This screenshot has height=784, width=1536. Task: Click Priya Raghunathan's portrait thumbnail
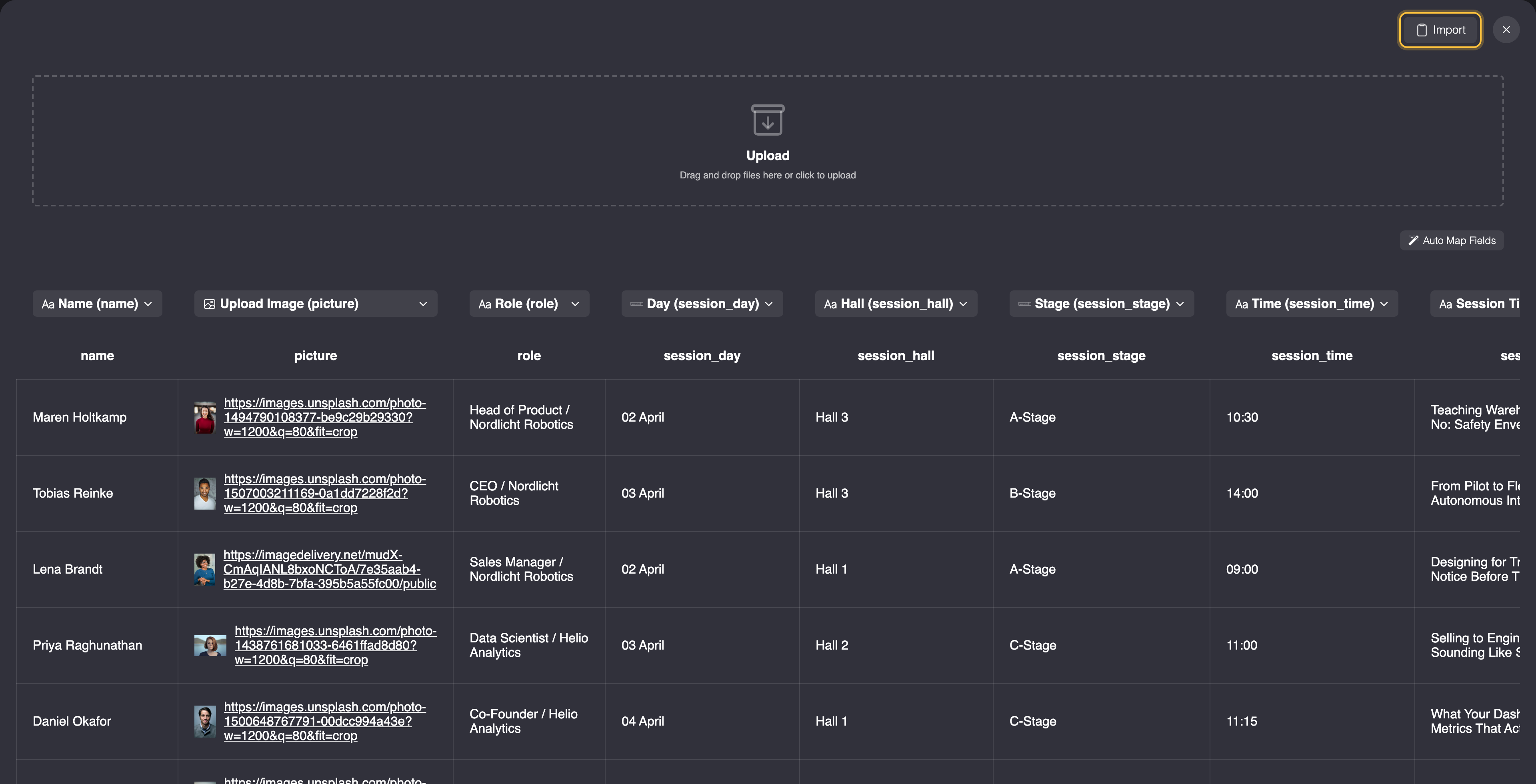210,645
